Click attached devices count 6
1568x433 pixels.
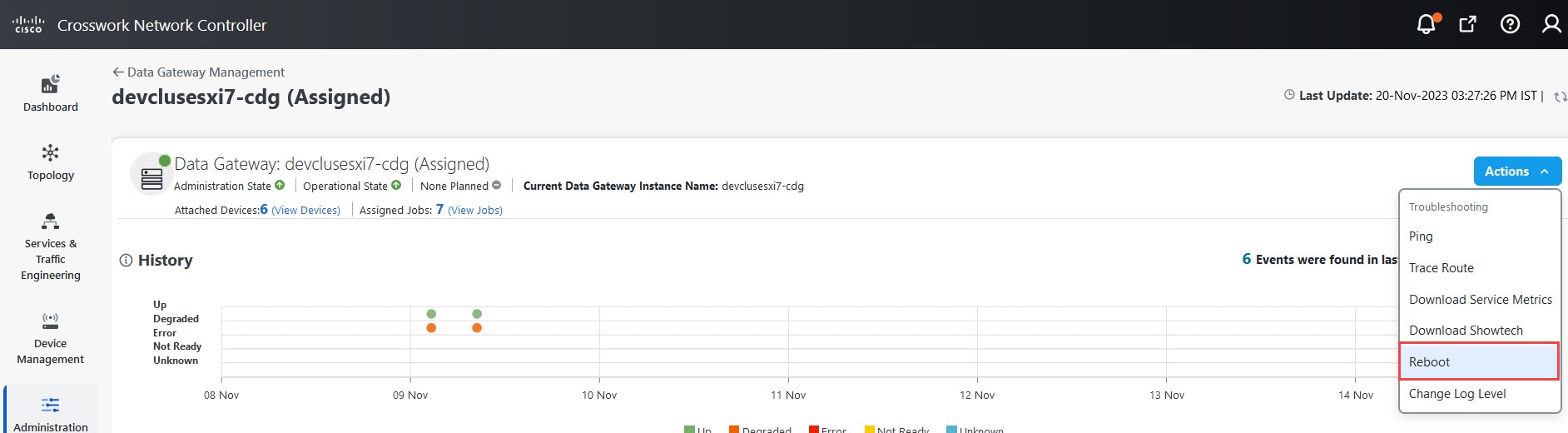tap(264, 210)
